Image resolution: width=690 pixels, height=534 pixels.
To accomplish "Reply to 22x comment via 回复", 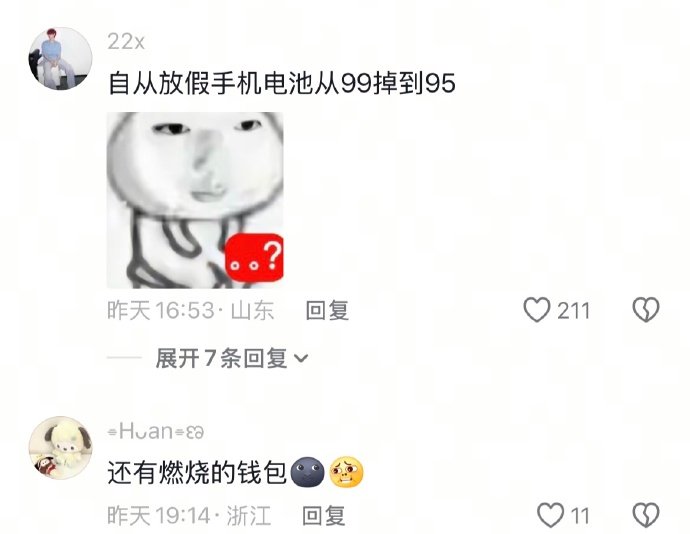I will 327,310.
